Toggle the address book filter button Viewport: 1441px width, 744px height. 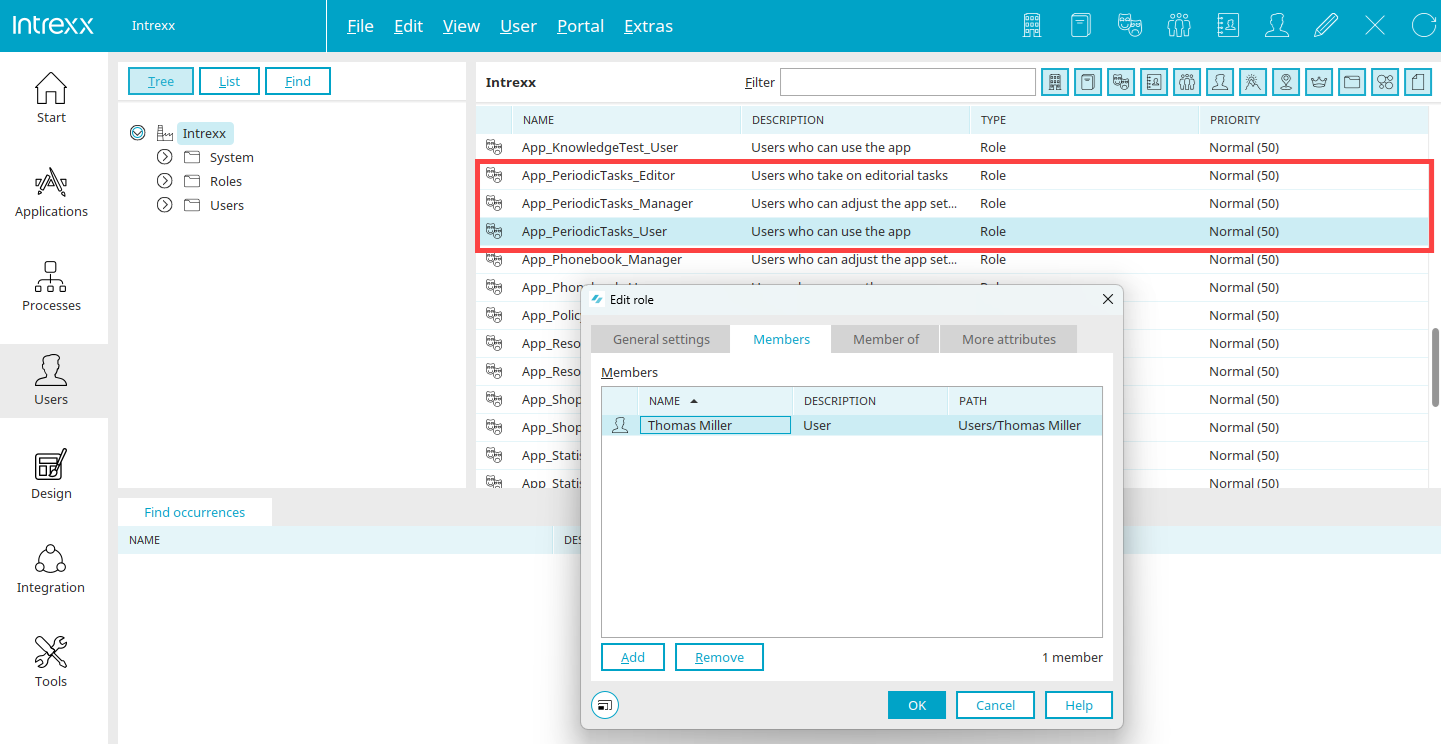[1154, 82]
